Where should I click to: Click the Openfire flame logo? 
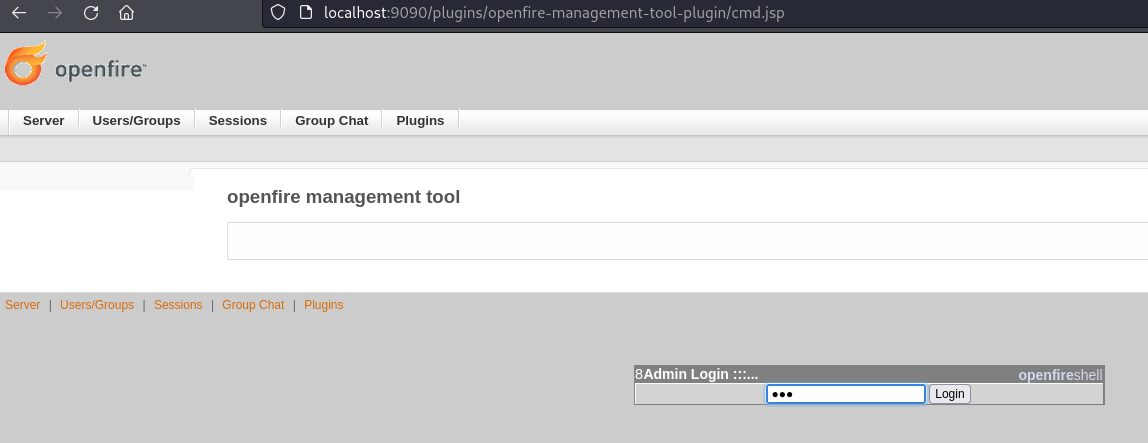[26, 64]
